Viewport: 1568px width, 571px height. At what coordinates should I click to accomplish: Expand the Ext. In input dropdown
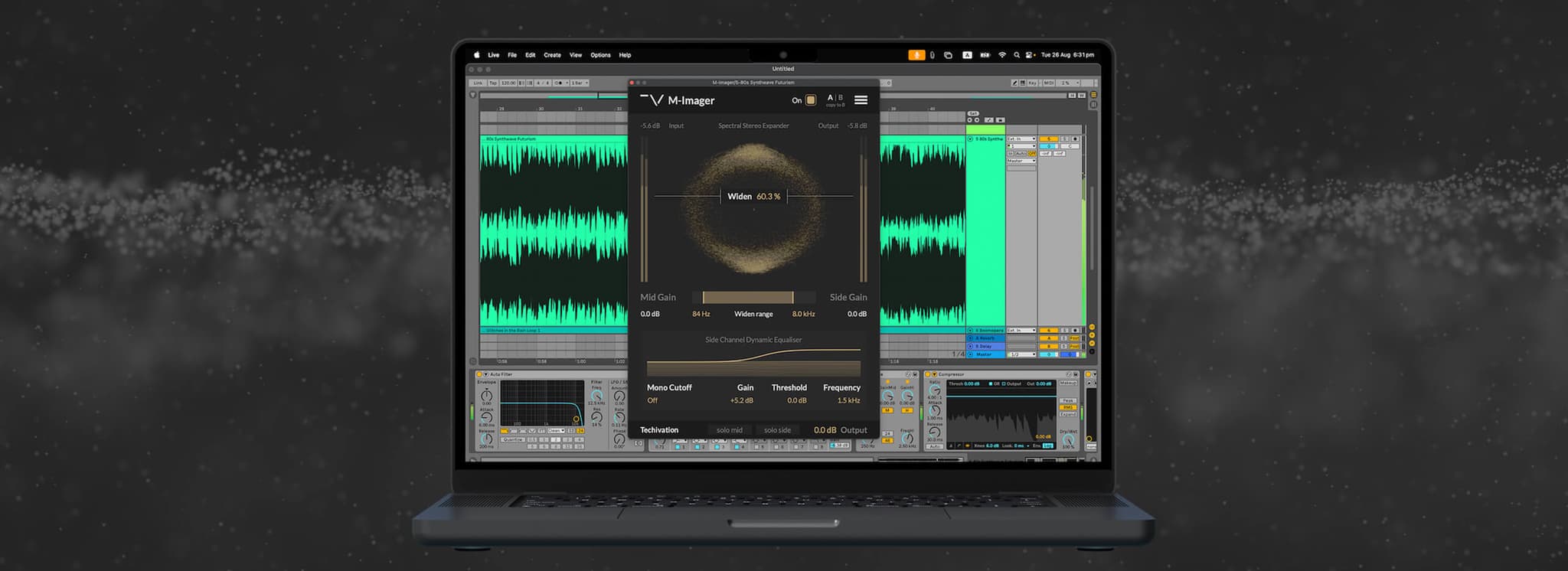point(1021,139)
